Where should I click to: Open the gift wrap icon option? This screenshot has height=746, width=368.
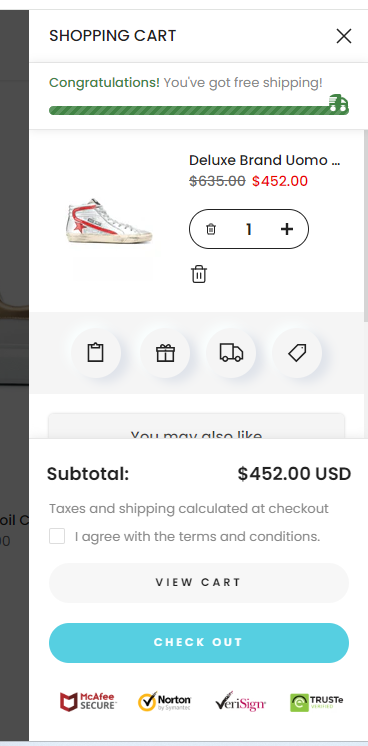[165, 353]
